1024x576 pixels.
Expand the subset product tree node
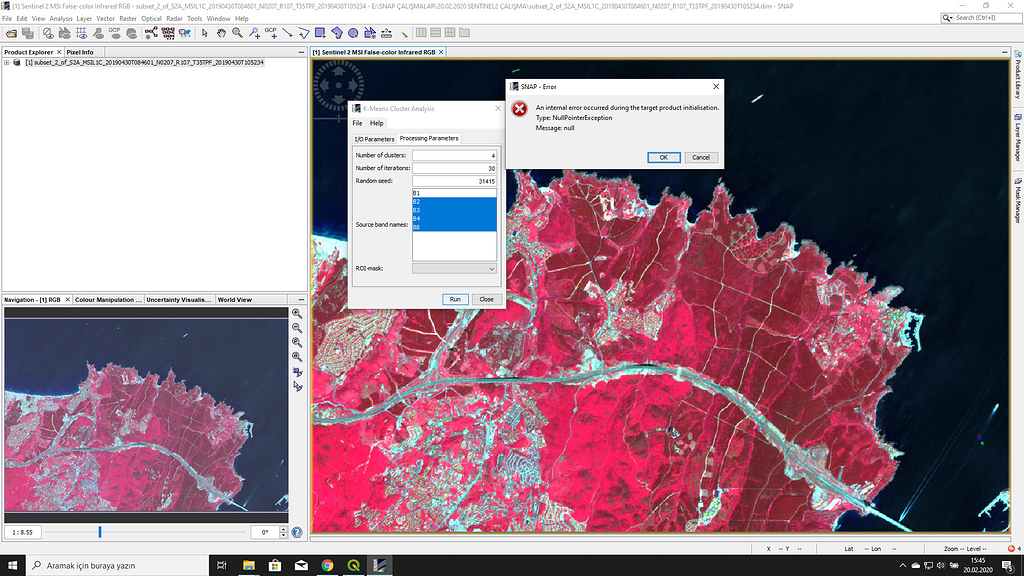pos(7,62)
